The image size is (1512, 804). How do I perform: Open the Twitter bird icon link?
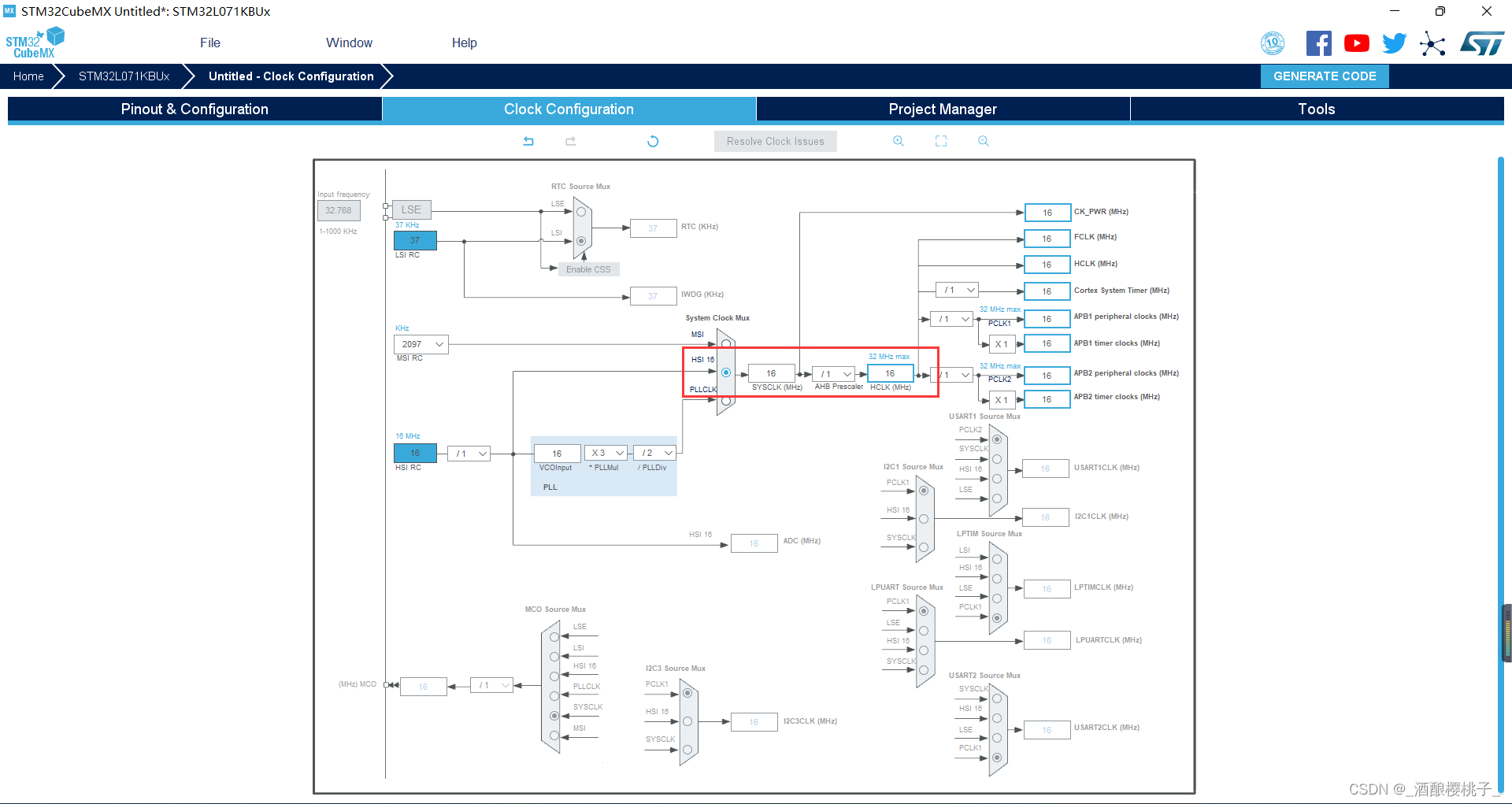click(1395, 43)
